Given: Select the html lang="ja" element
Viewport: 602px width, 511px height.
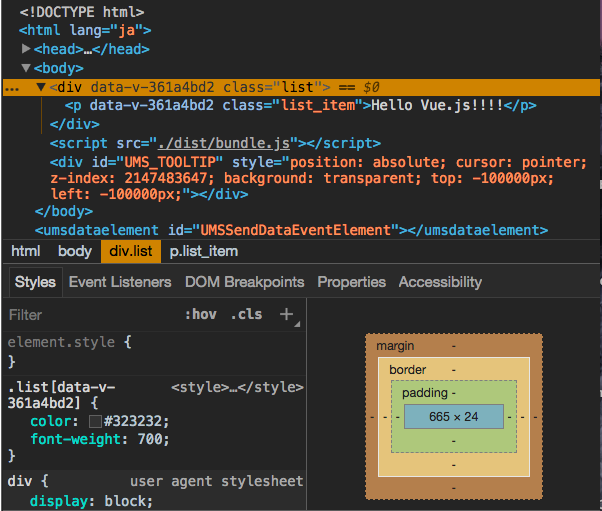Looking at the screenshot, I should point(85,30).
